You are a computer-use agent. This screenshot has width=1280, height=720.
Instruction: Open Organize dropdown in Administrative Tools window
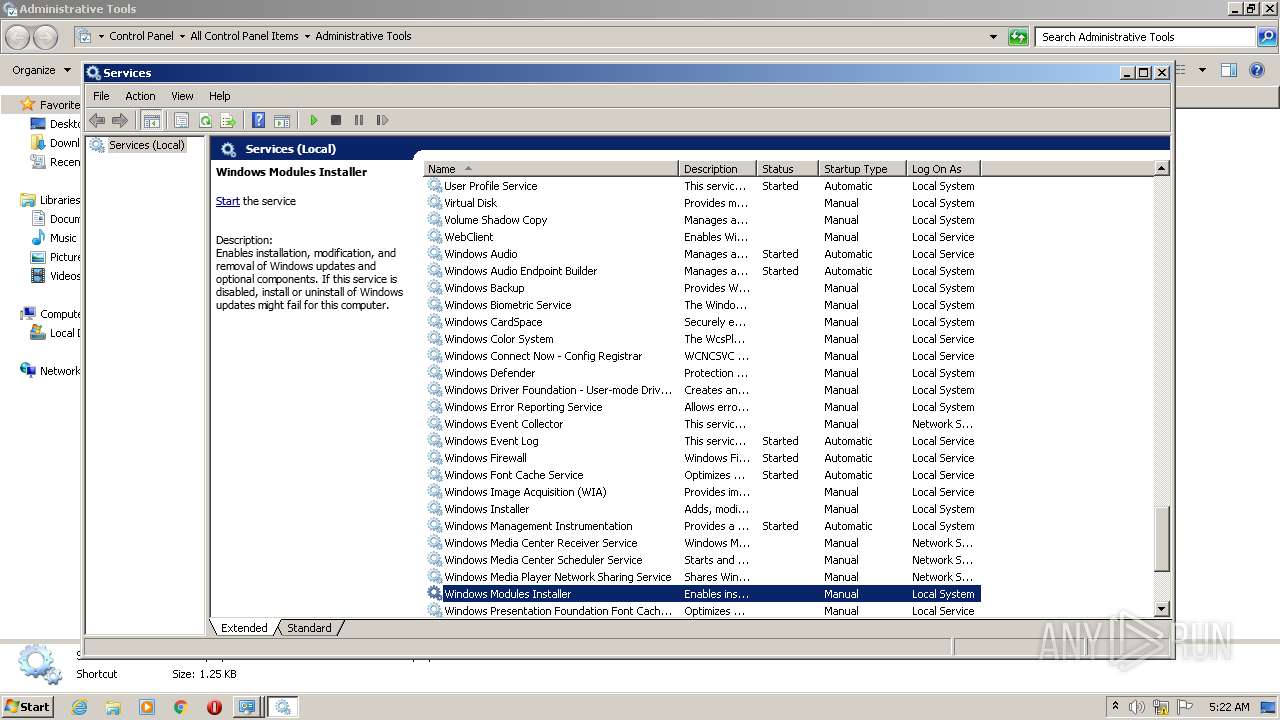pyautogui.click(x=41, y=70)
